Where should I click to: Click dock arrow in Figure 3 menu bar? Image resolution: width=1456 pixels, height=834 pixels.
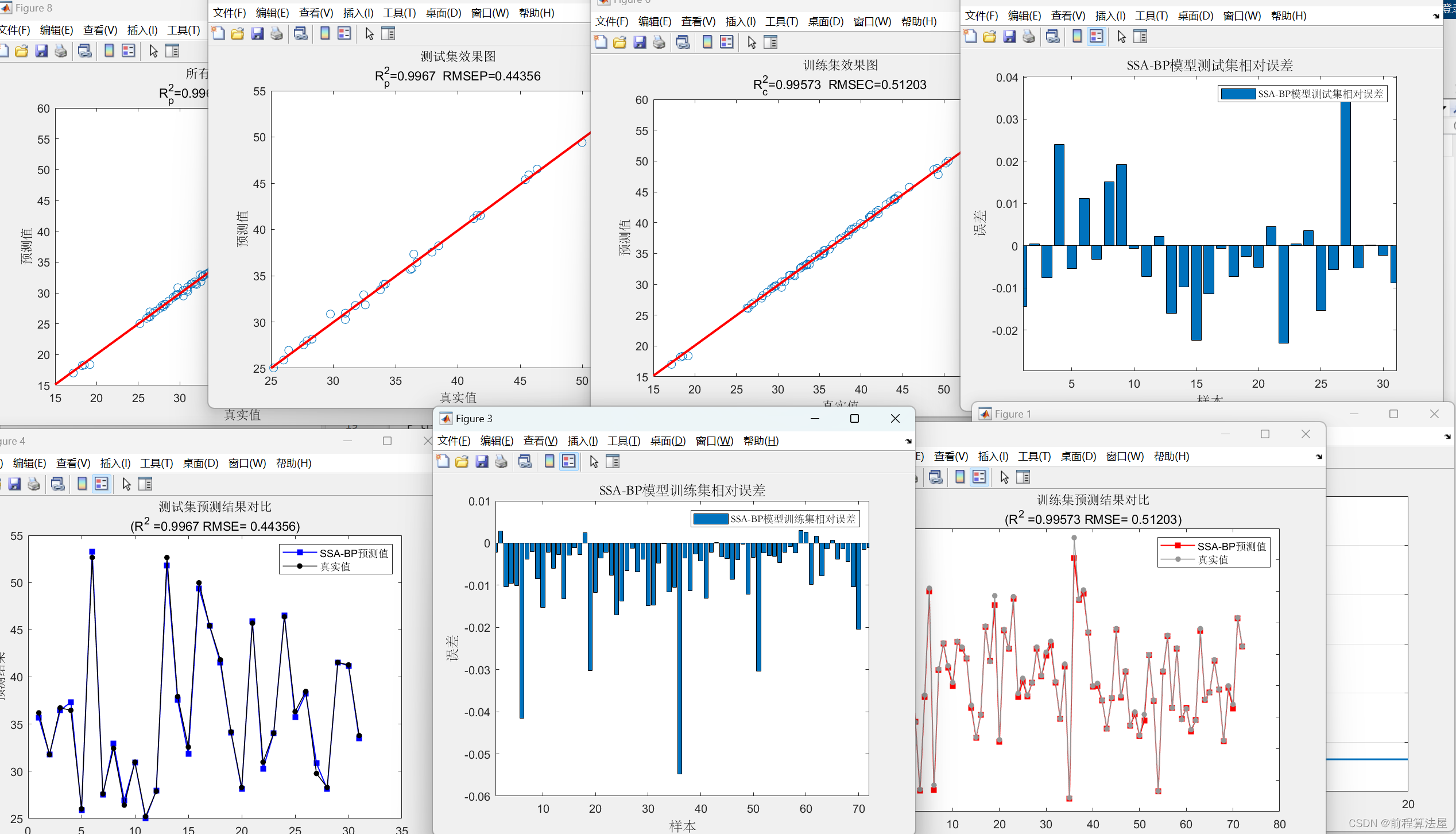coord(908,441)
